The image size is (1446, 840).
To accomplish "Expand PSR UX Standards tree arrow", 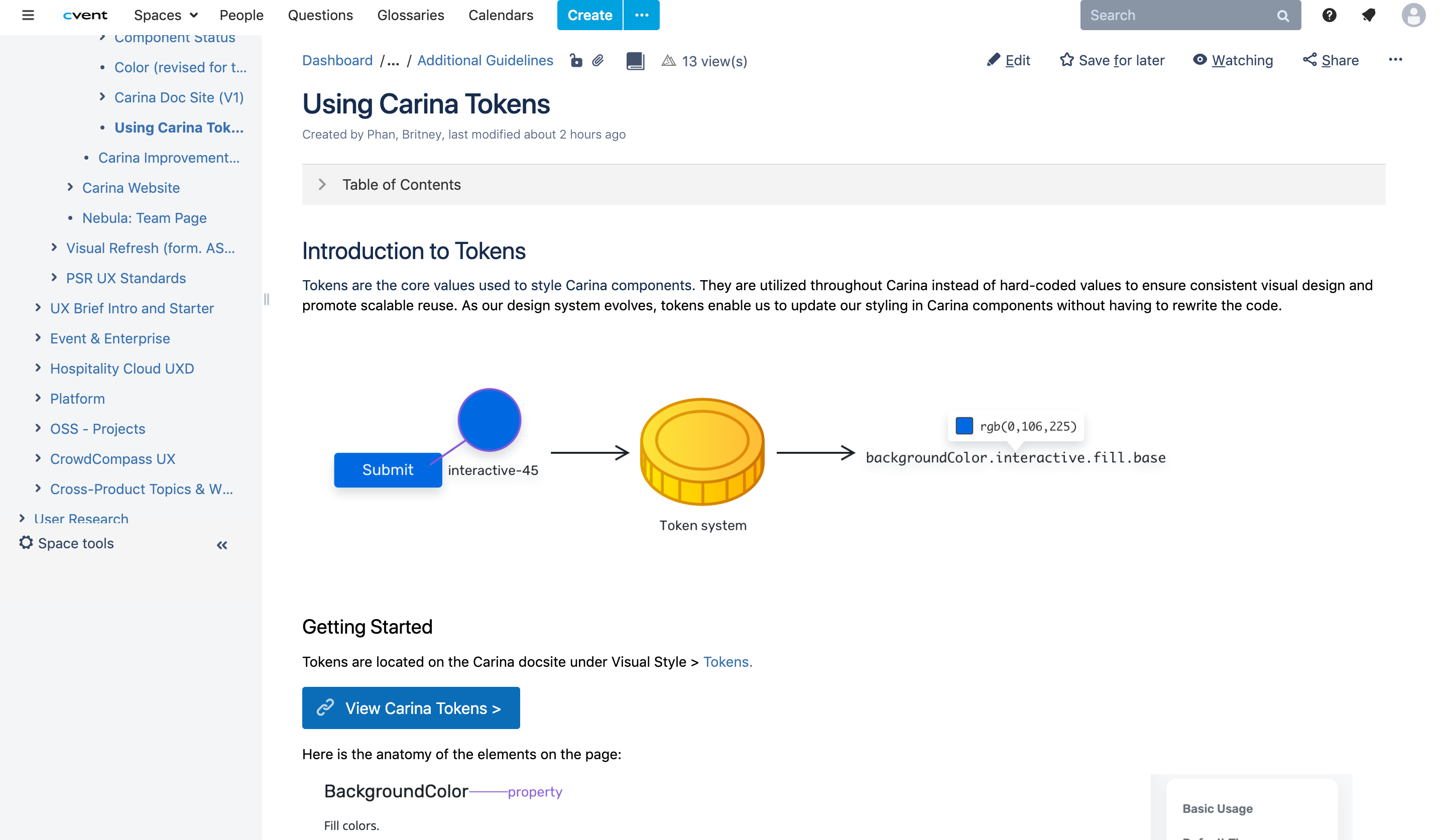I will pyautogui.click(x=54, y=278).
